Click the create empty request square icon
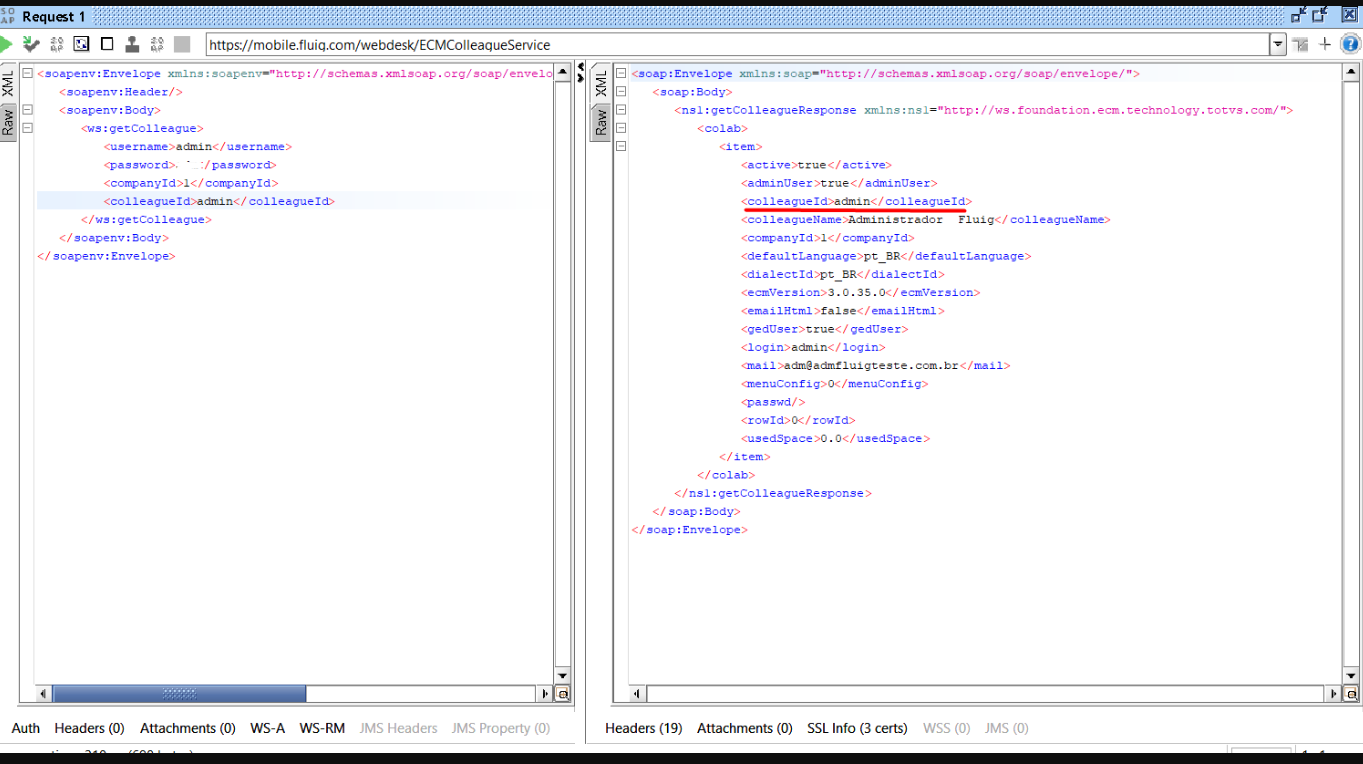Image resolution: width=1363 pixels, height=764 pixels. [x=107, y=44]
